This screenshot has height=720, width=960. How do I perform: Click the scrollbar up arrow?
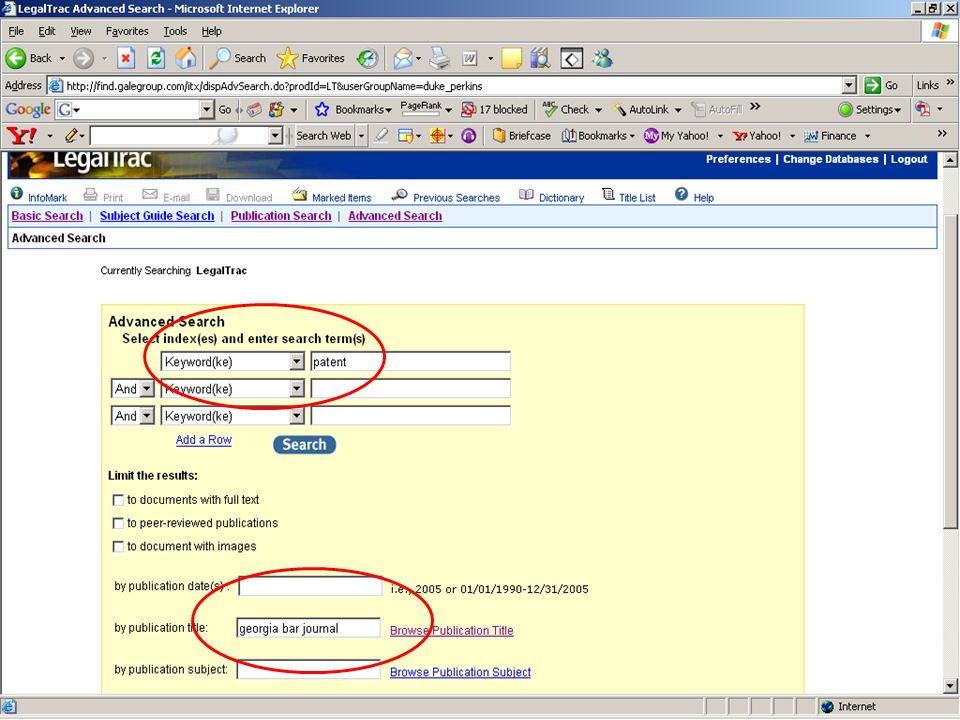(x=950, y=160)
